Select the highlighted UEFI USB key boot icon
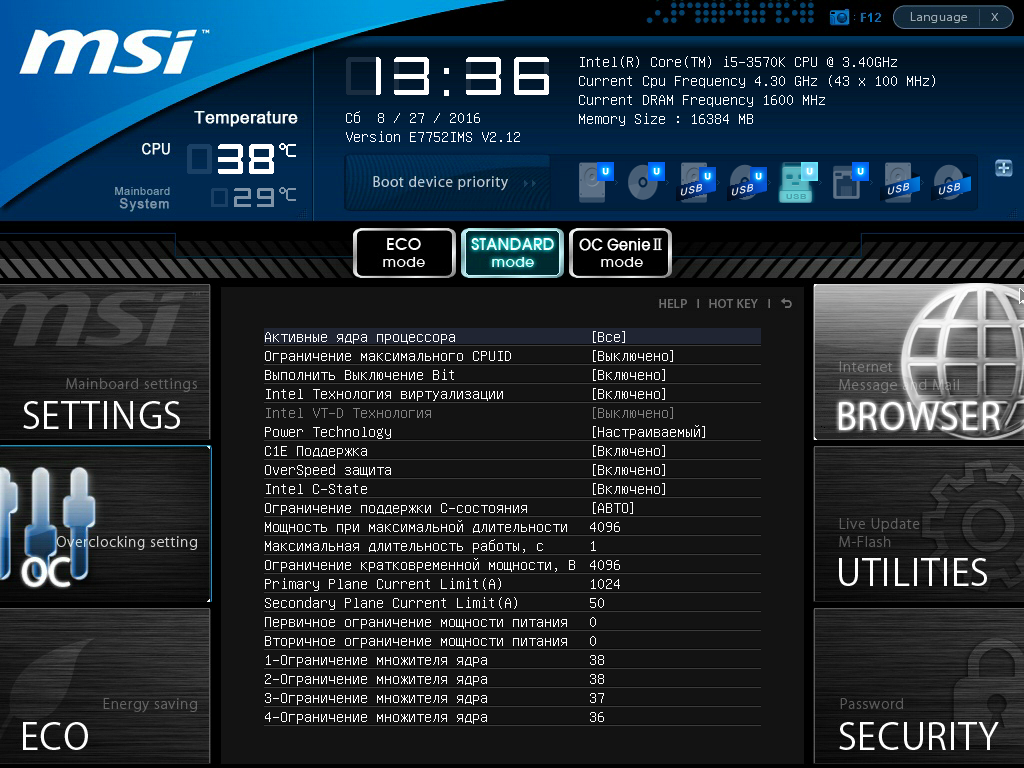Viewport: 1024px width, 768px height. (x=798, y=182)
